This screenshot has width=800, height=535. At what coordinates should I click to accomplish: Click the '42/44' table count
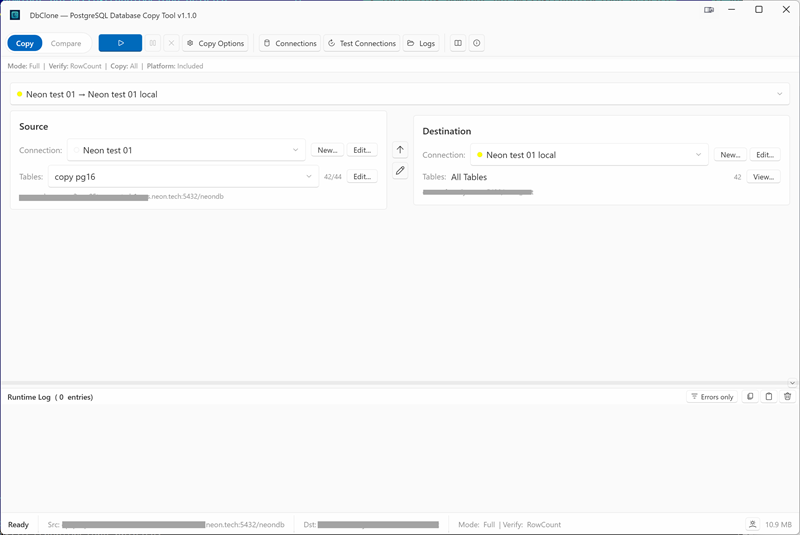333,177
